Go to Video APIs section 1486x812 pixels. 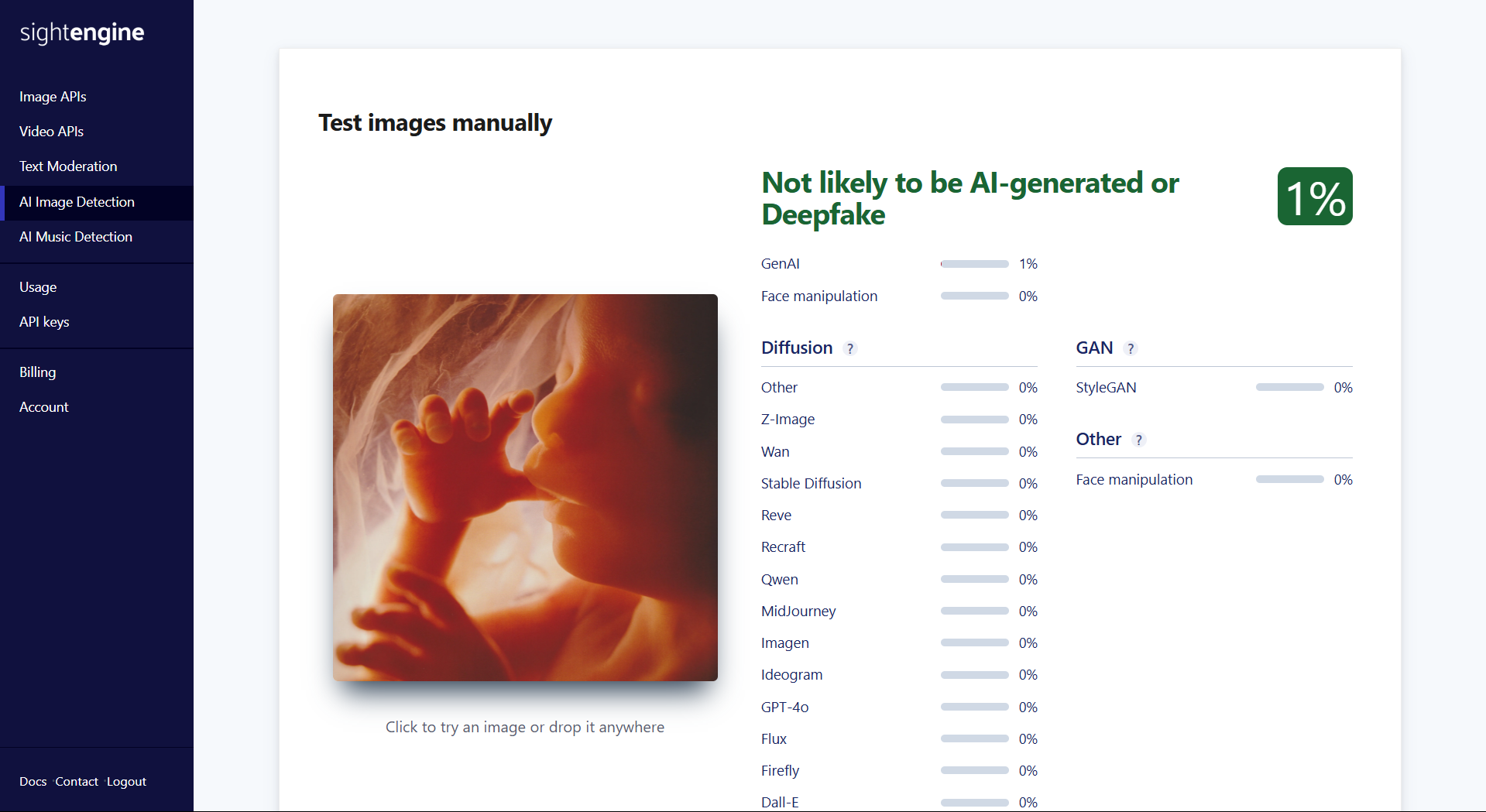[51, 132]
